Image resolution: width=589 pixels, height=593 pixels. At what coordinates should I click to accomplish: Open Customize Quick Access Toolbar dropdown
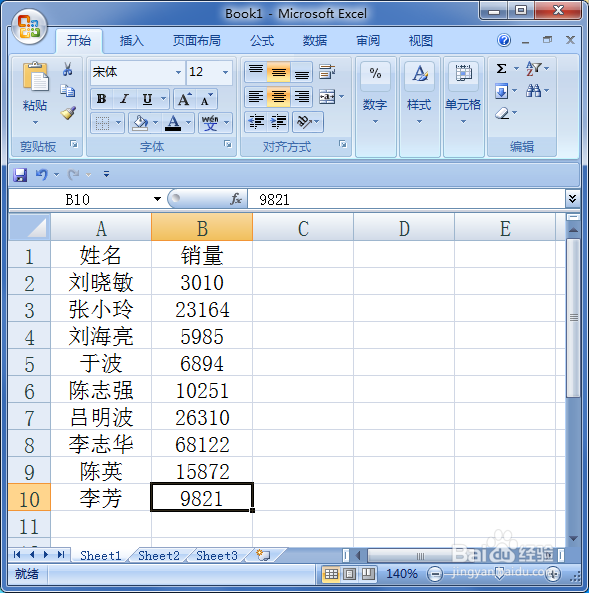106,174
